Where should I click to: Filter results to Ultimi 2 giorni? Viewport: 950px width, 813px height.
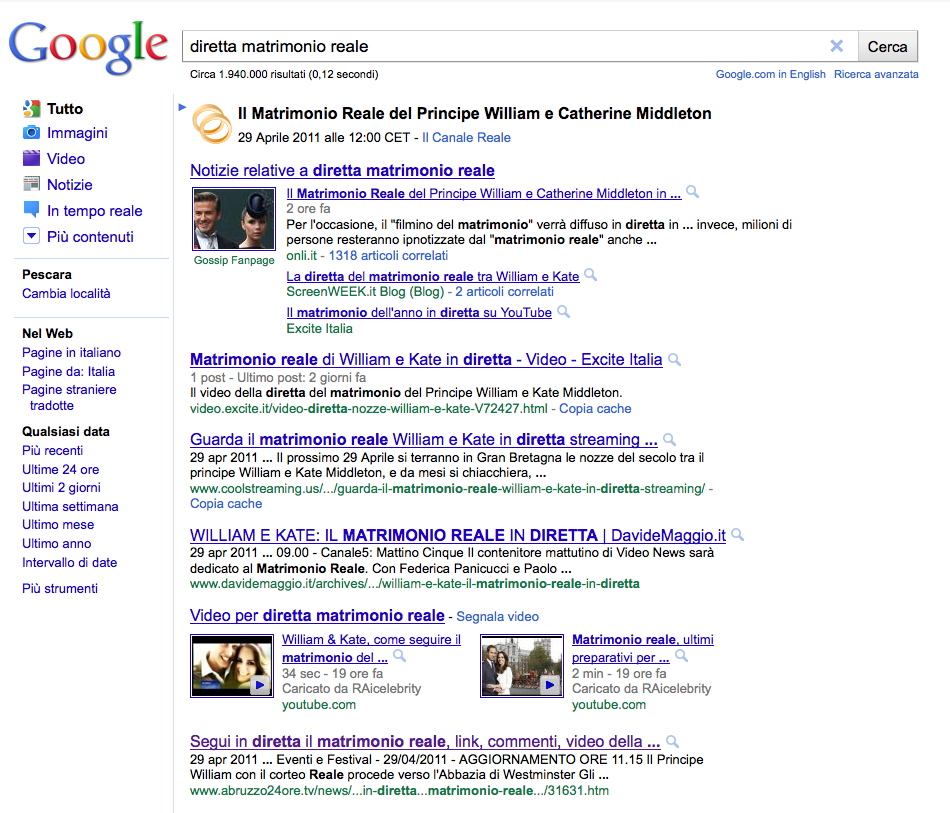(61, 488)
